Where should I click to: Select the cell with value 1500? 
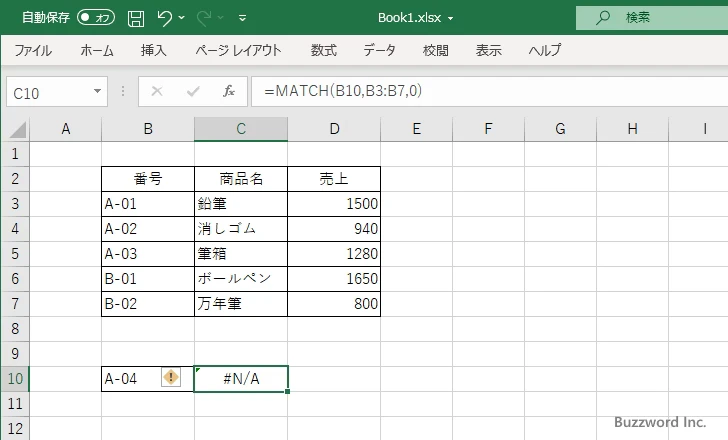(334, 204)
